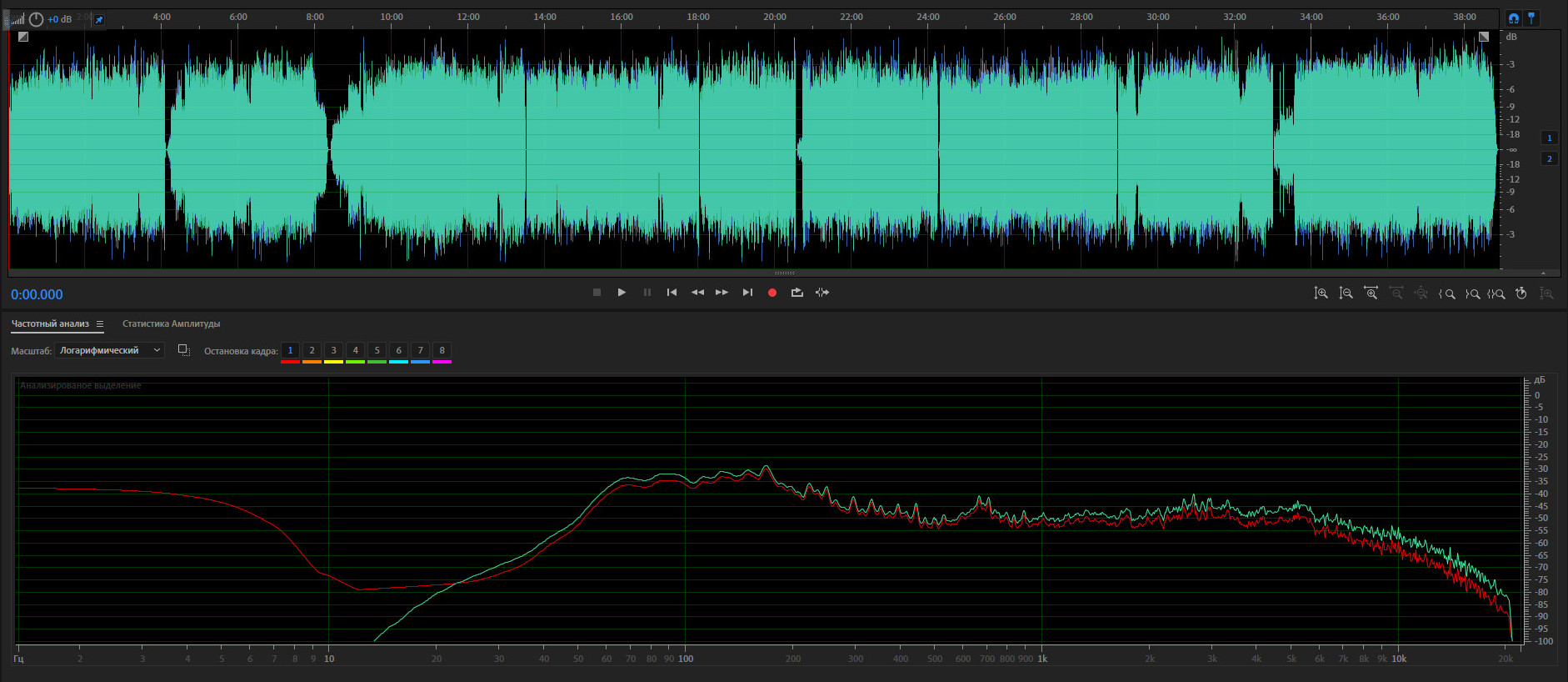Viewport: 1568px width, 682px height.
Task: Select hold frame button 7
Action: pyautogui.click(x=420, y=350)
